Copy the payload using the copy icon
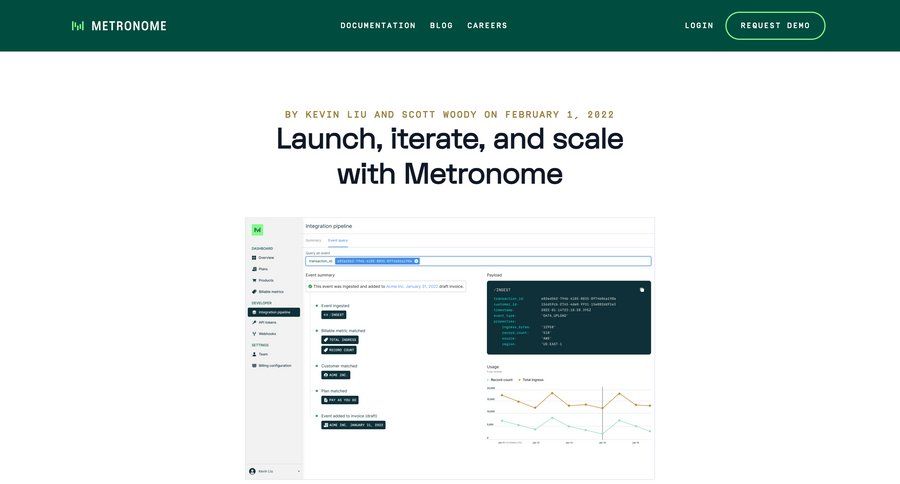900x484 pixels. coord(642,289)
